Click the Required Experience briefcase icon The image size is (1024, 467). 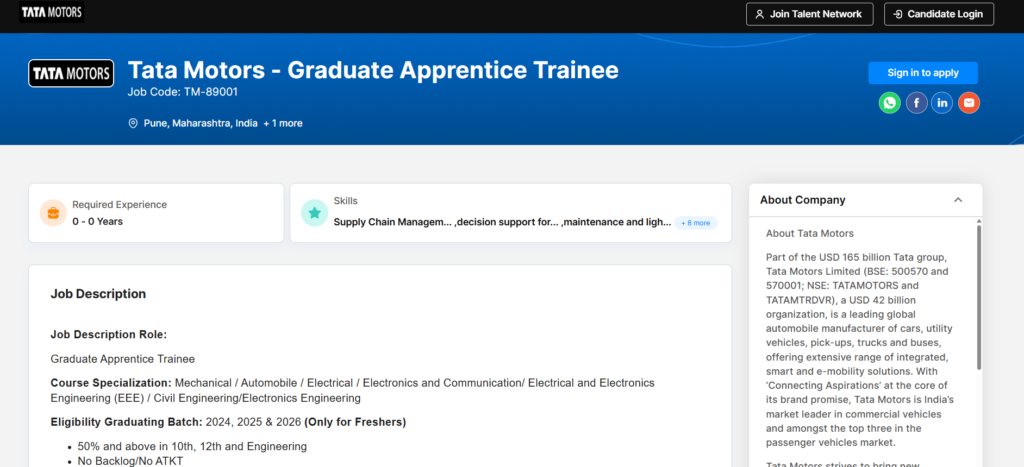pos(53,212)
